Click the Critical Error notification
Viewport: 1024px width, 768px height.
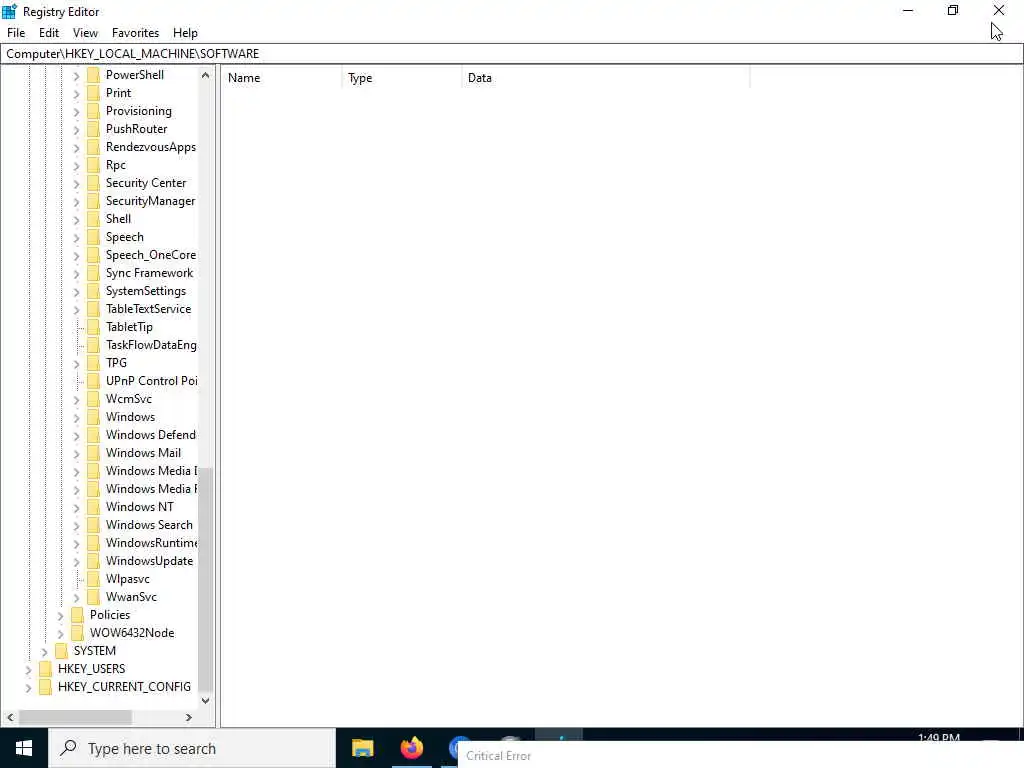[x=741, y=755]
